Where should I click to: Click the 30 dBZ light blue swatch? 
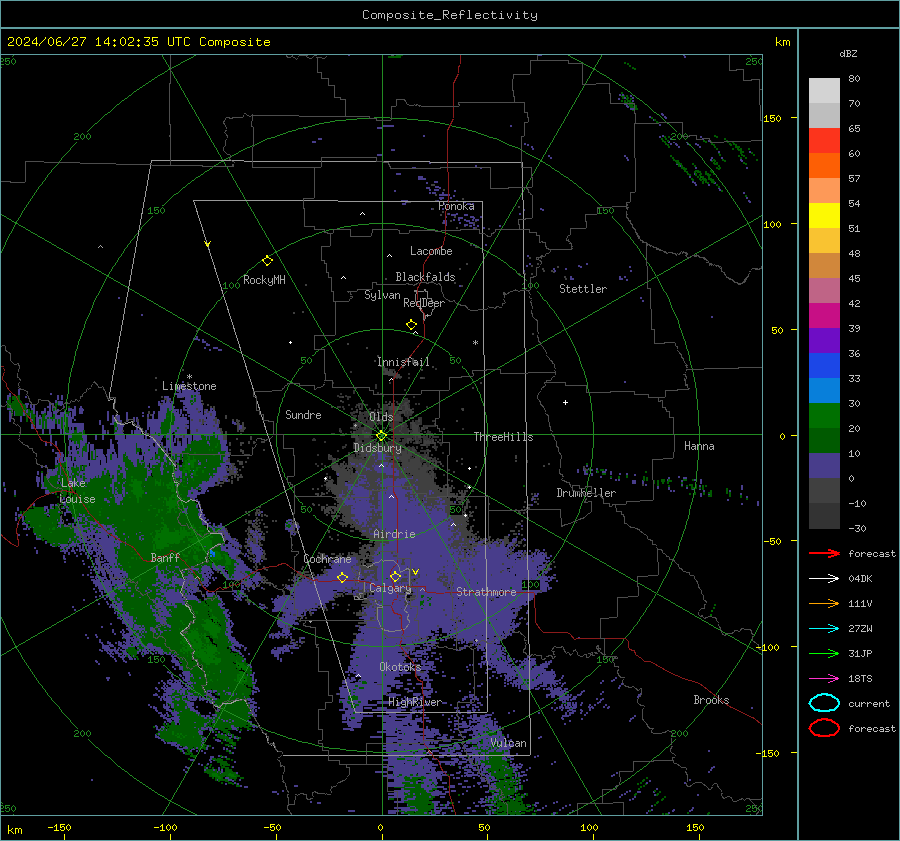click(x=824, y=390)
